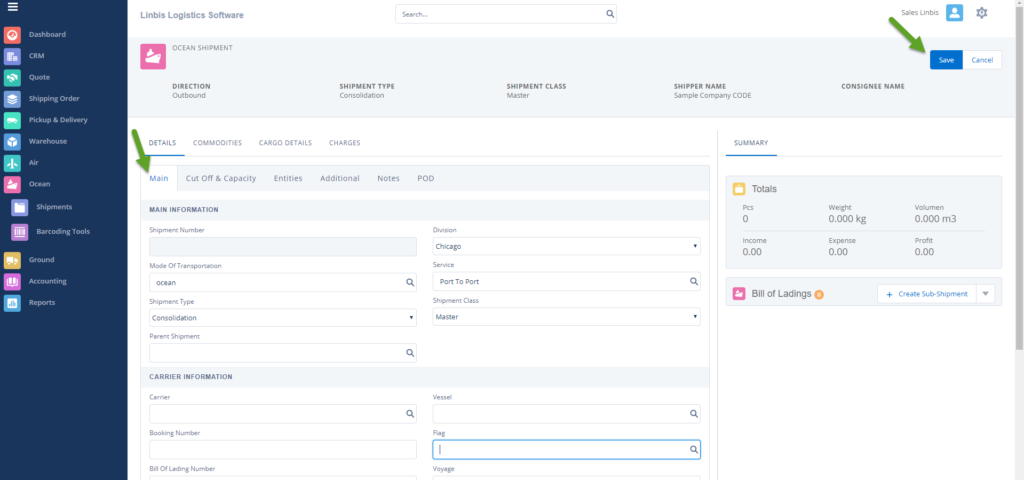Open the hamburger menu icon
Screen dimensions: 1024x480
click(x=12, y=7)
